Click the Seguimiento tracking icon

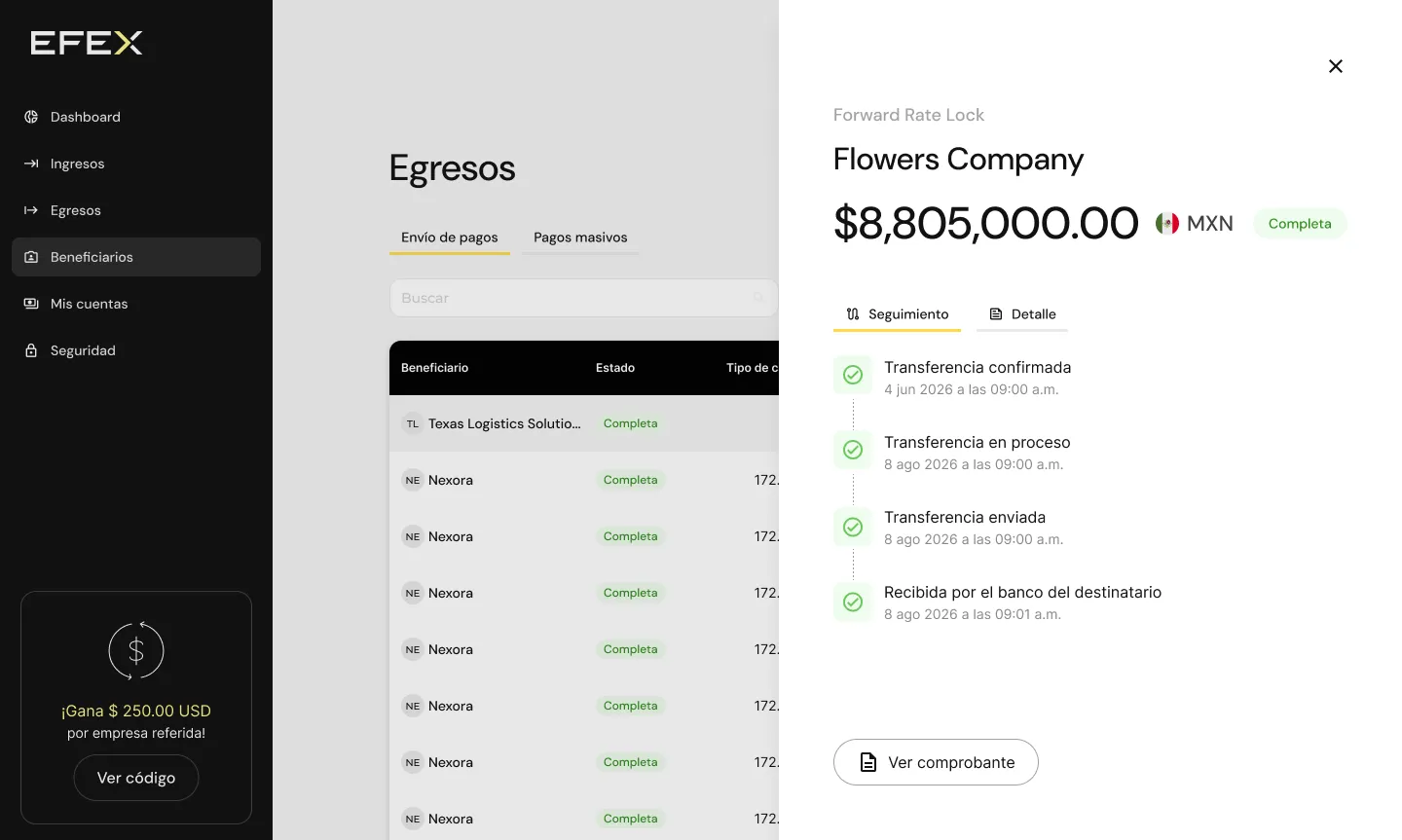853,314
